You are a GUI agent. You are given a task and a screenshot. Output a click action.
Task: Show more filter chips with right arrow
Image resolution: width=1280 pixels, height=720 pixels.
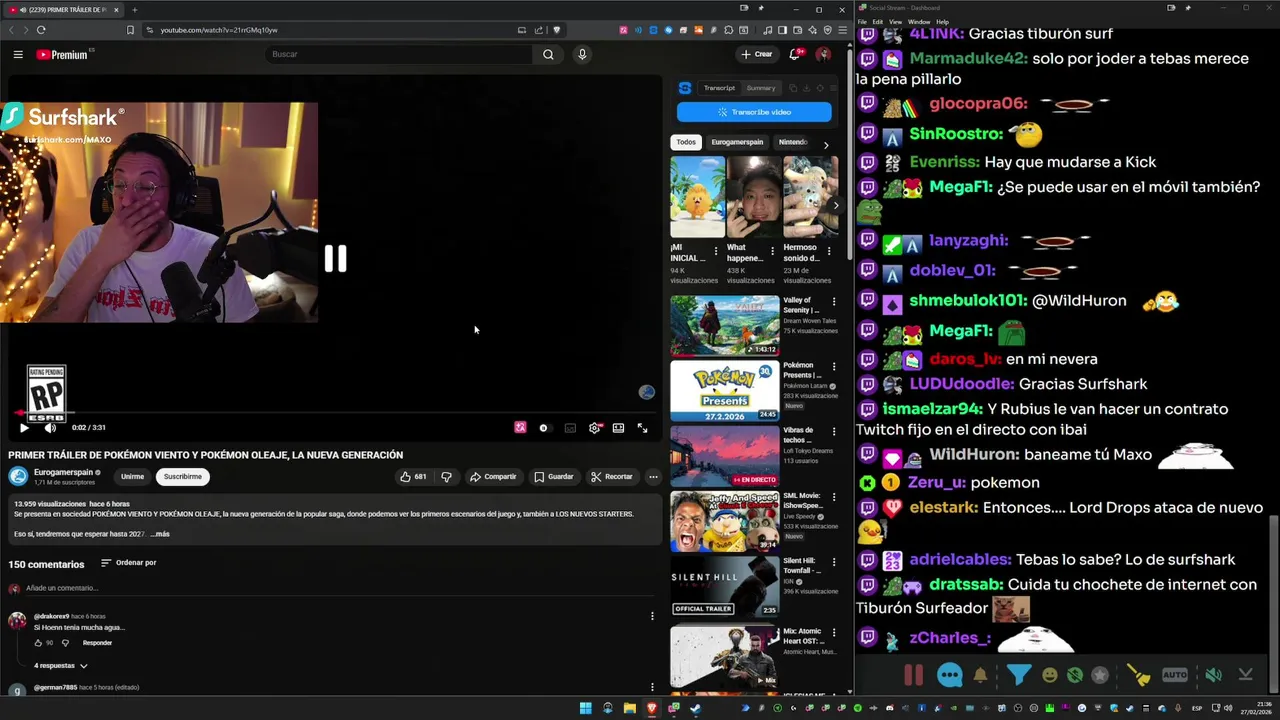826,145
